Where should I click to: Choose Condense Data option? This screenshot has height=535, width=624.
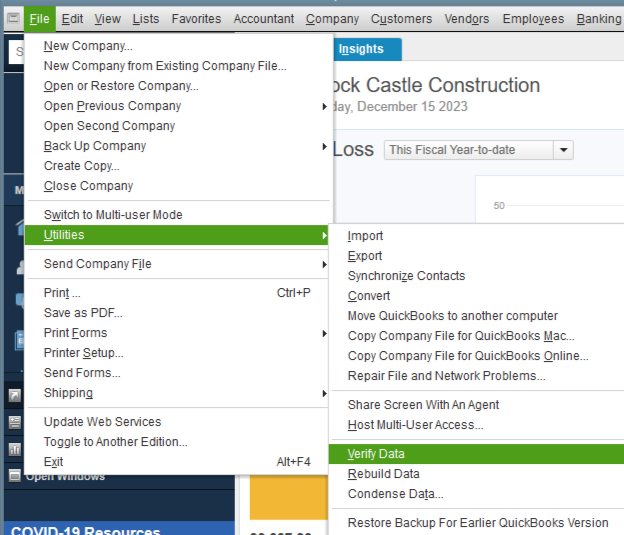(395, 494)
